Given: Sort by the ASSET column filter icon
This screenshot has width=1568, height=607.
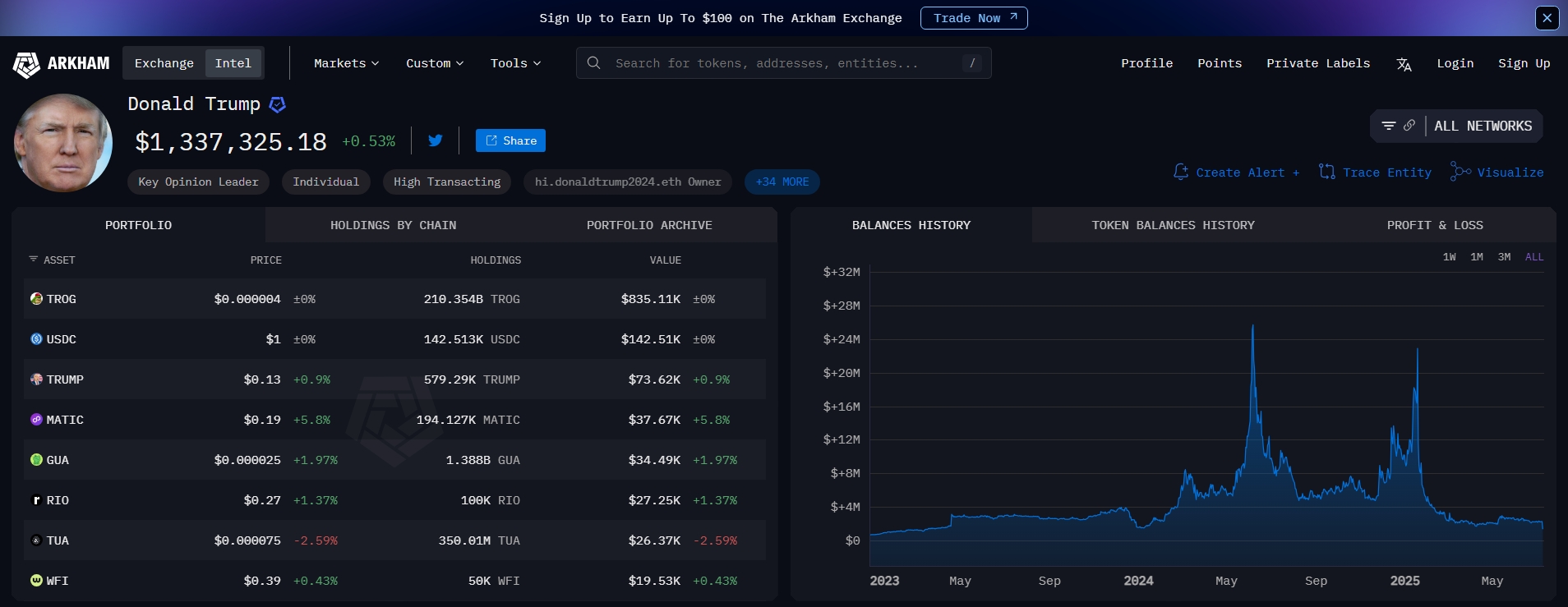Looking at the screenshot, I should pyautogui.click(x=34, y=260).
